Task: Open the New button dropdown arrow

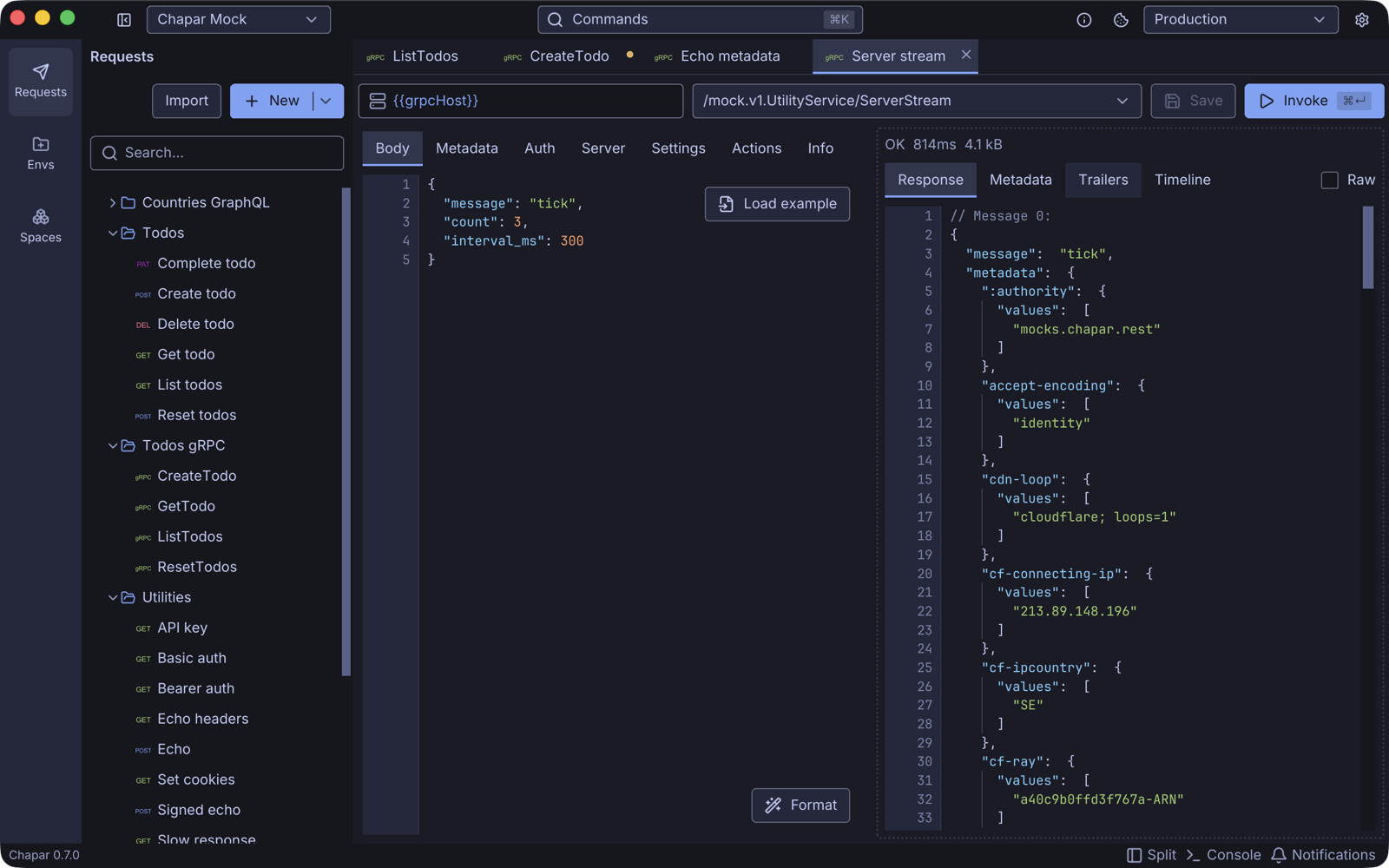Action: 326,101
